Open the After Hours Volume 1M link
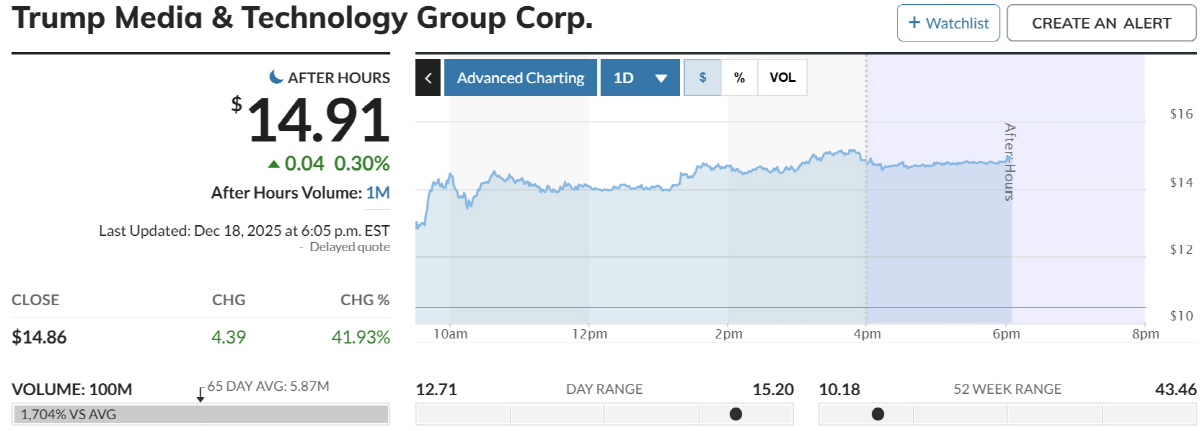 click(378, 193)
